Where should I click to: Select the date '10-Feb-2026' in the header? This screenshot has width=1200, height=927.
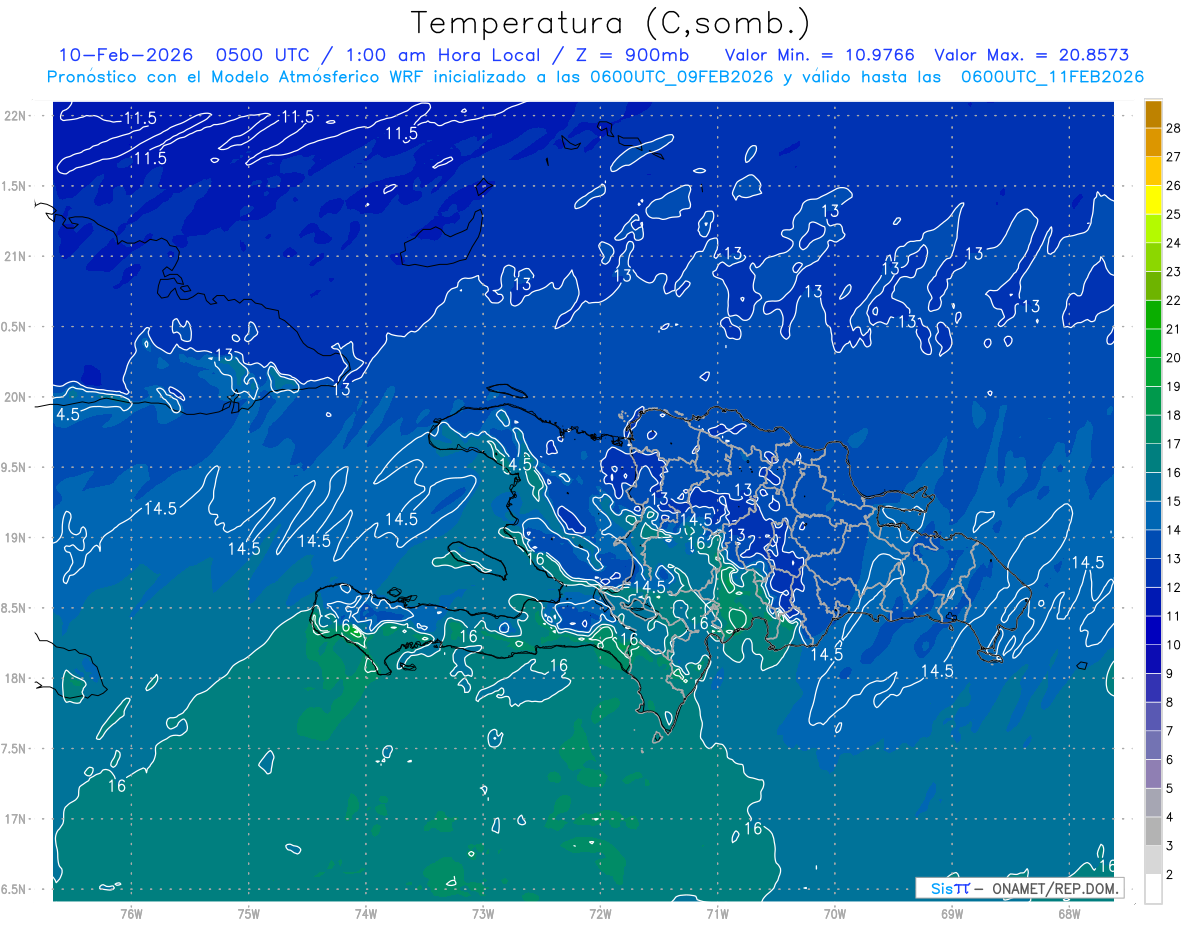tap(125, 55)
